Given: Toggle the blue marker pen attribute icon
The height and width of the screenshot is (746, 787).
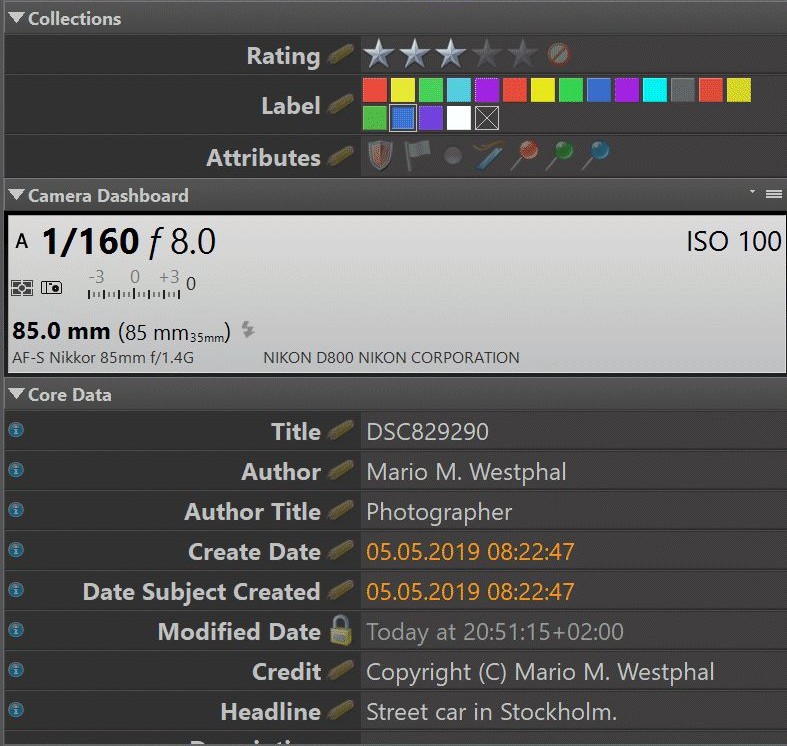Looking at the screenshot, I should pos(489,155).
